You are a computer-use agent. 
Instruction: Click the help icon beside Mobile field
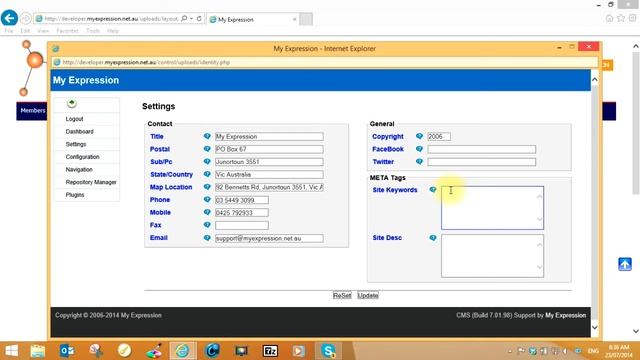click(x=207, y=212)
